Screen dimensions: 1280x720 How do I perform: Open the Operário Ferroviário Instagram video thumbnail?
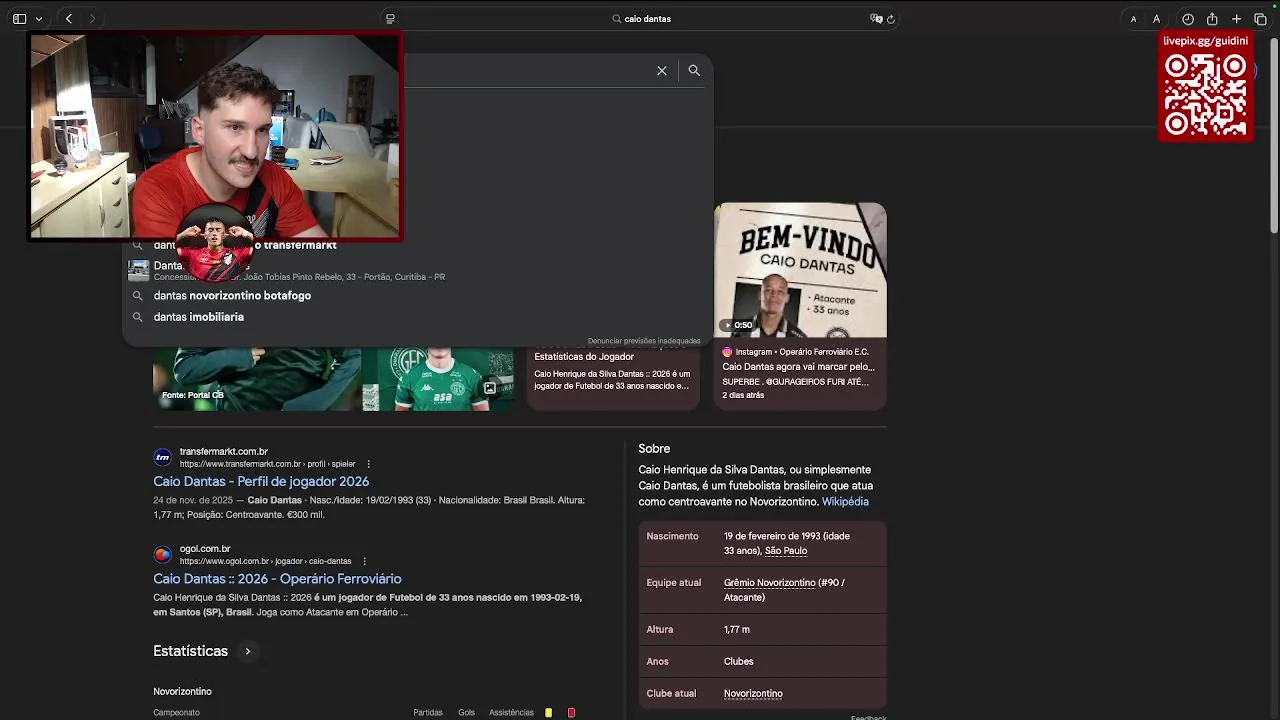click(800, 270)
